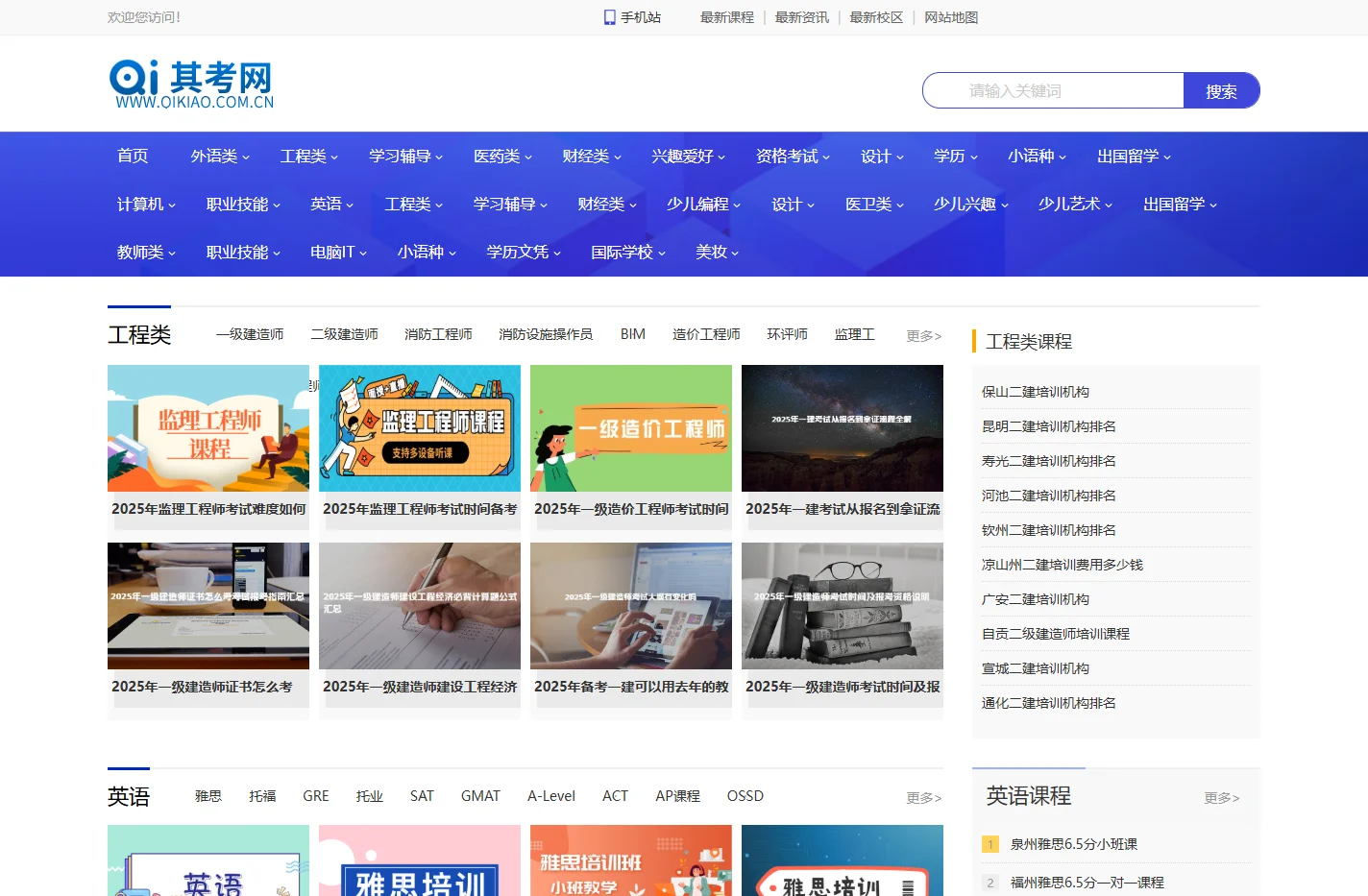Image resolution: width=1368 pixels, height=896 pixels.
Task: Open 钦州二建培训机构排名 sidebar link
Action: (x=1049, y=530)
